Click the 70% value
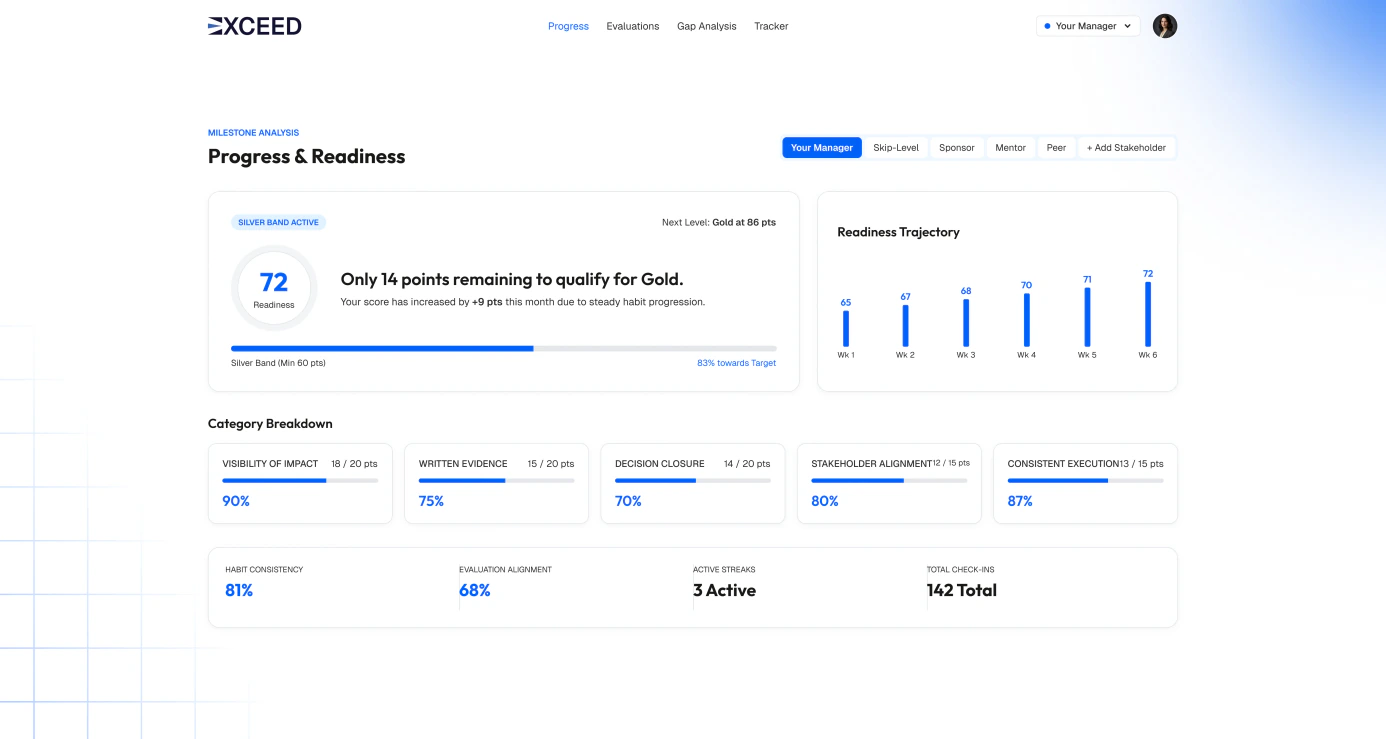 click(628, 501)
